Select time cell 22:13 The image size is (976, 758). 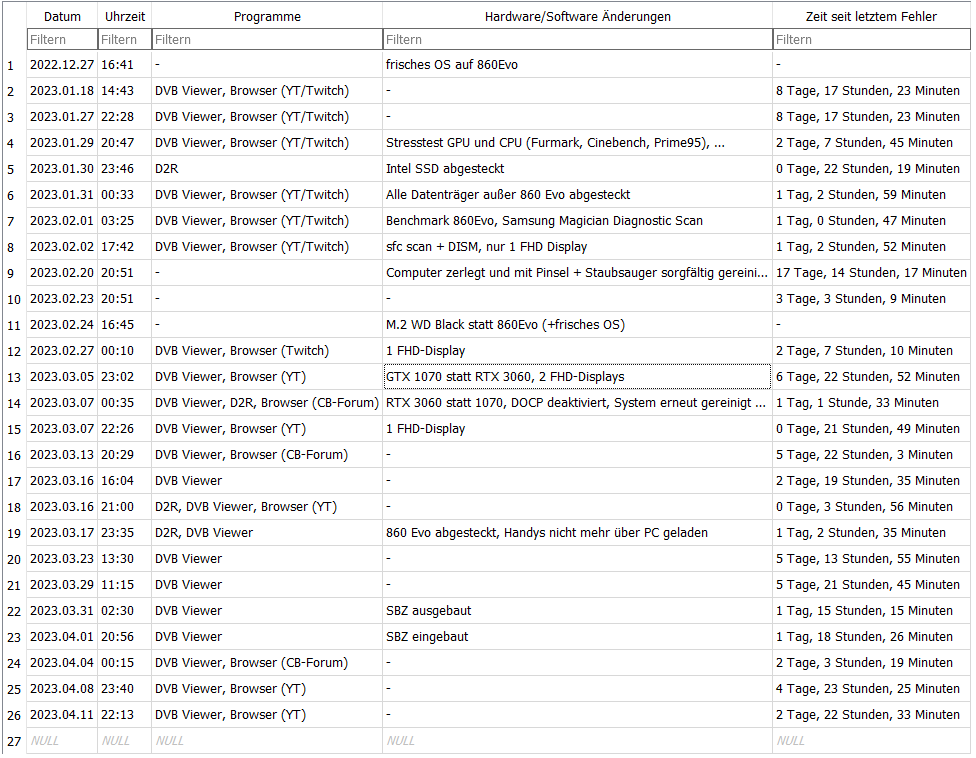[x=124, y=715]
